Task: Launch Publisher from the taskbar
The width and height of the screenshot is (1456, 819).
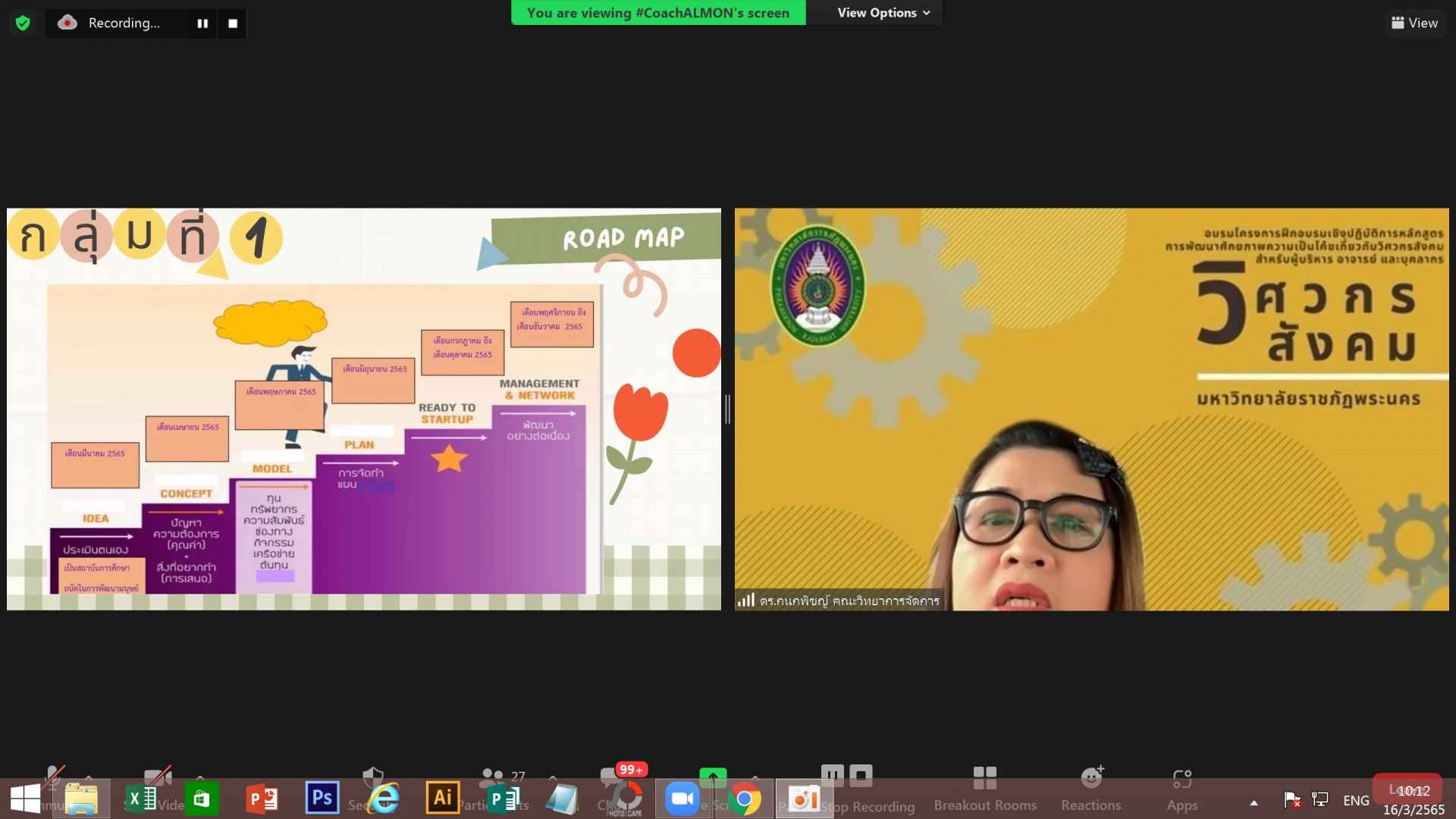Action: click(x=503, y=799)
